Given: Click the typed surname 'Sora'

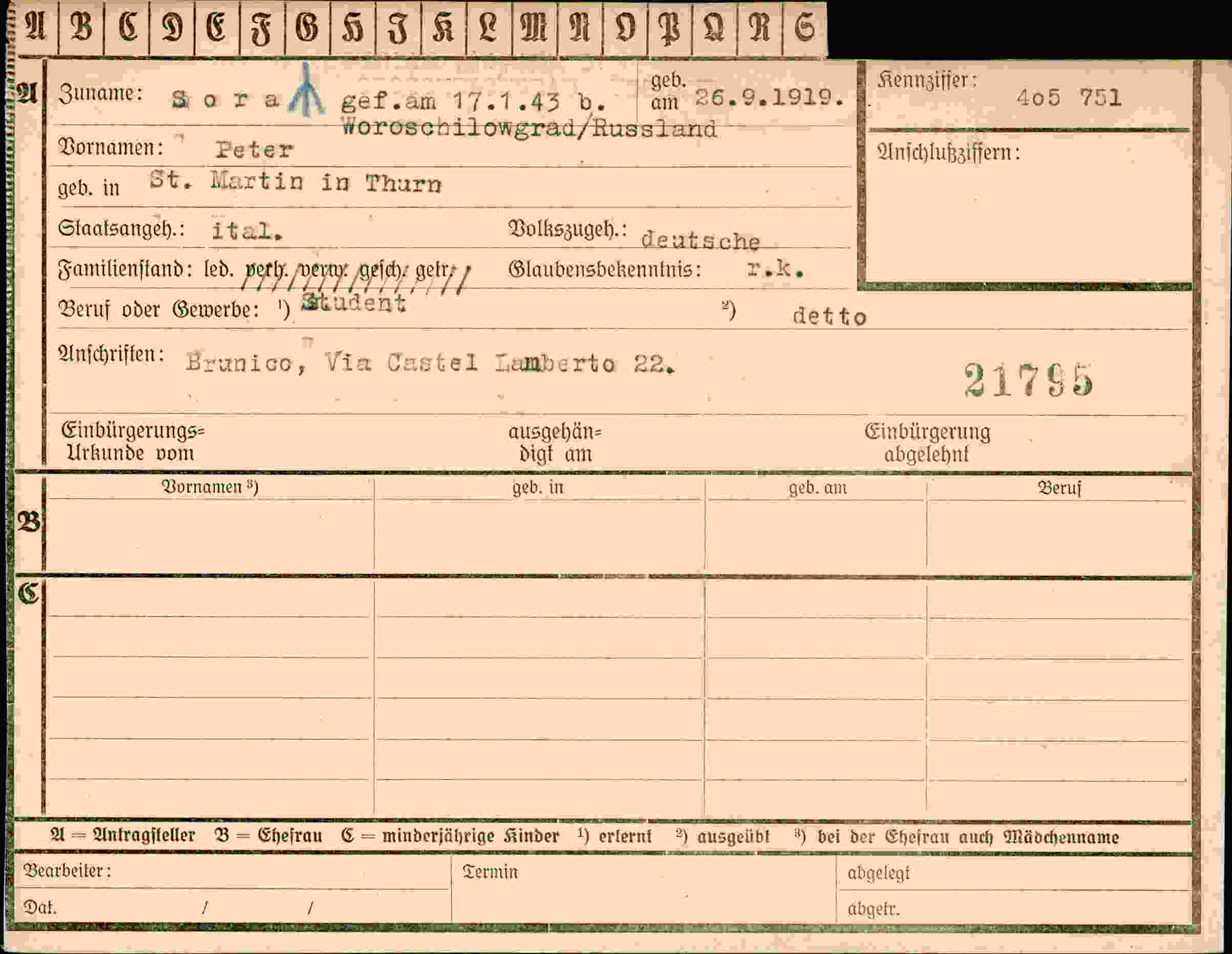Looking at the screenshot, I should click(226, 100).
